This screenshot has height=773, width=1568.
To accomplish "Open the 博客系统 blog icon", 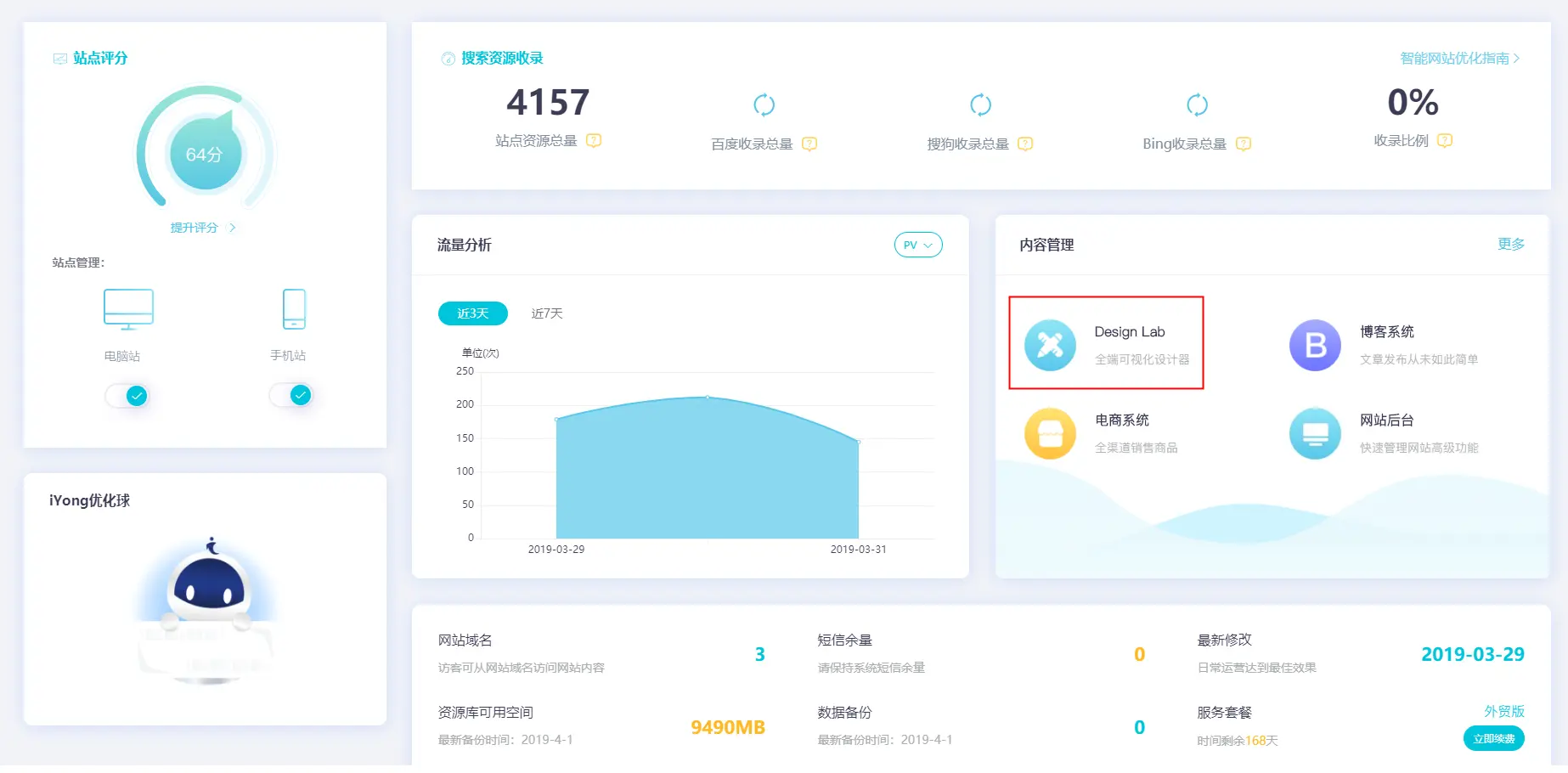I will click(x=1315, y=345).
